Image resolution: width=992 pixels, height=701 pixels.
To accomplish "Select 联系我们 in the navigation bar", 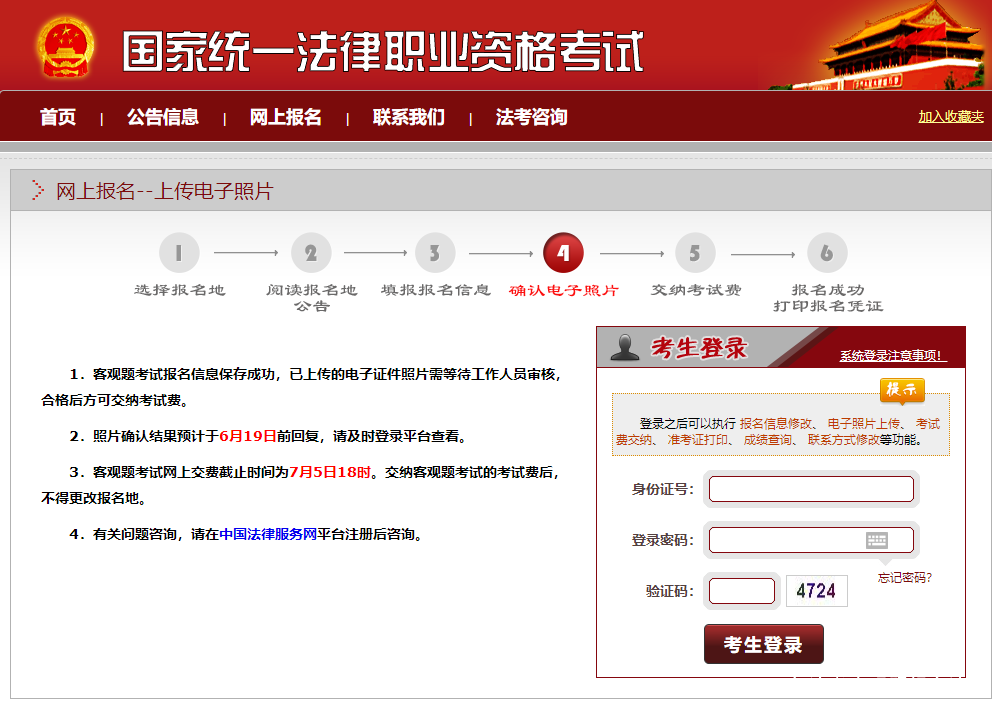I will click(404, 116).
